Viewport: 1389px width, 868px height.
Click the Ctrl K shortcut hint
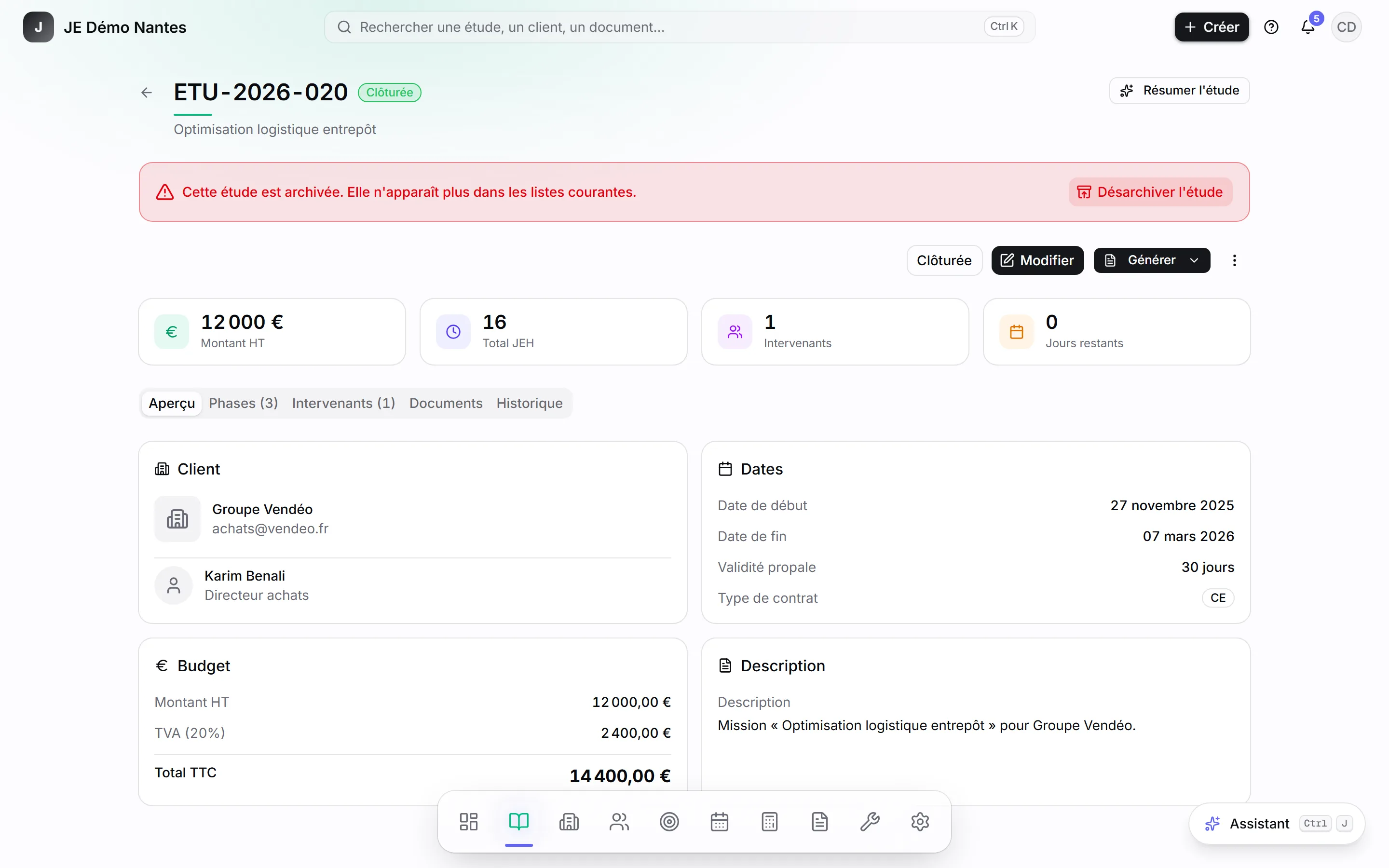coord(1004,27)
